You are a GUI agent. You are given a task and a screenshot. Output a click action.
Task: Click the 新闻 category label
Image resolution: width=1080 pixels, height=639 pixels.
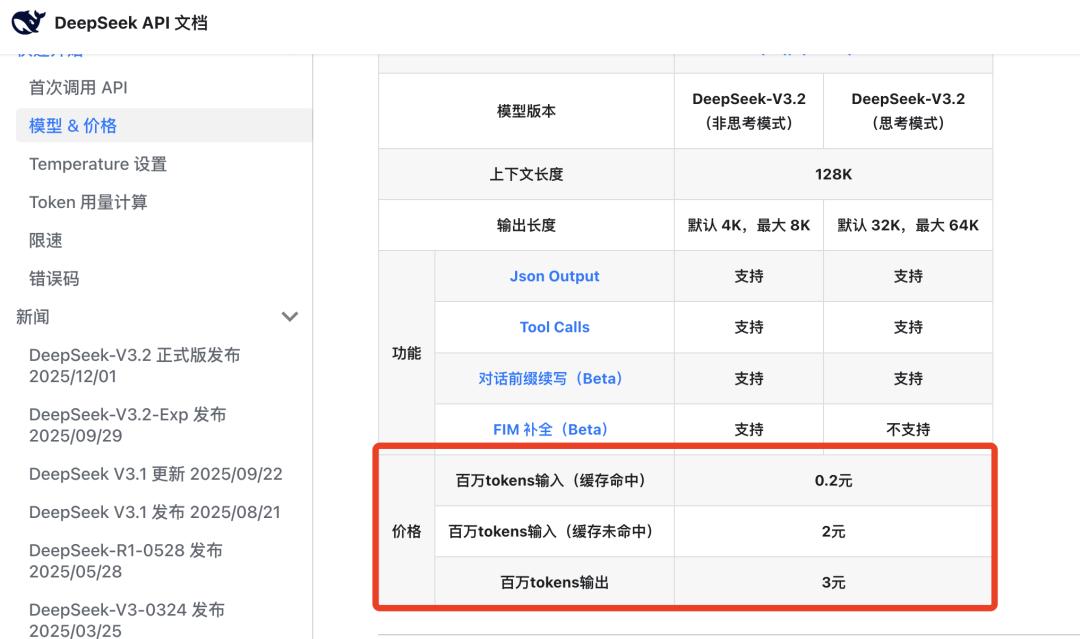tap(33, 317)
